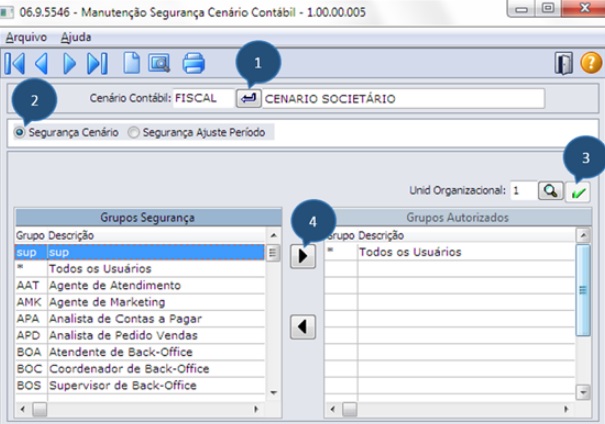Click Grupos Autorizados vertical scrollbar thumb

point(583,290)
